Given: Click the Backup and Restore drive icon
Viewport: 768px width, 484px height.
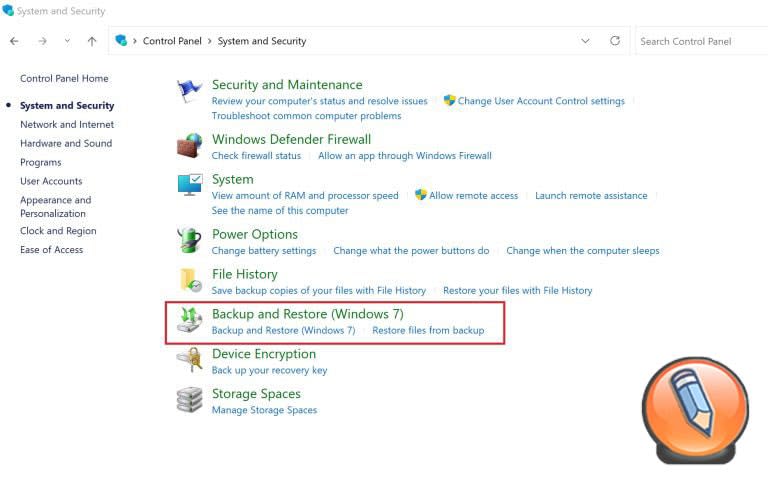Looking at the screenshot, I should coord(189,320).
